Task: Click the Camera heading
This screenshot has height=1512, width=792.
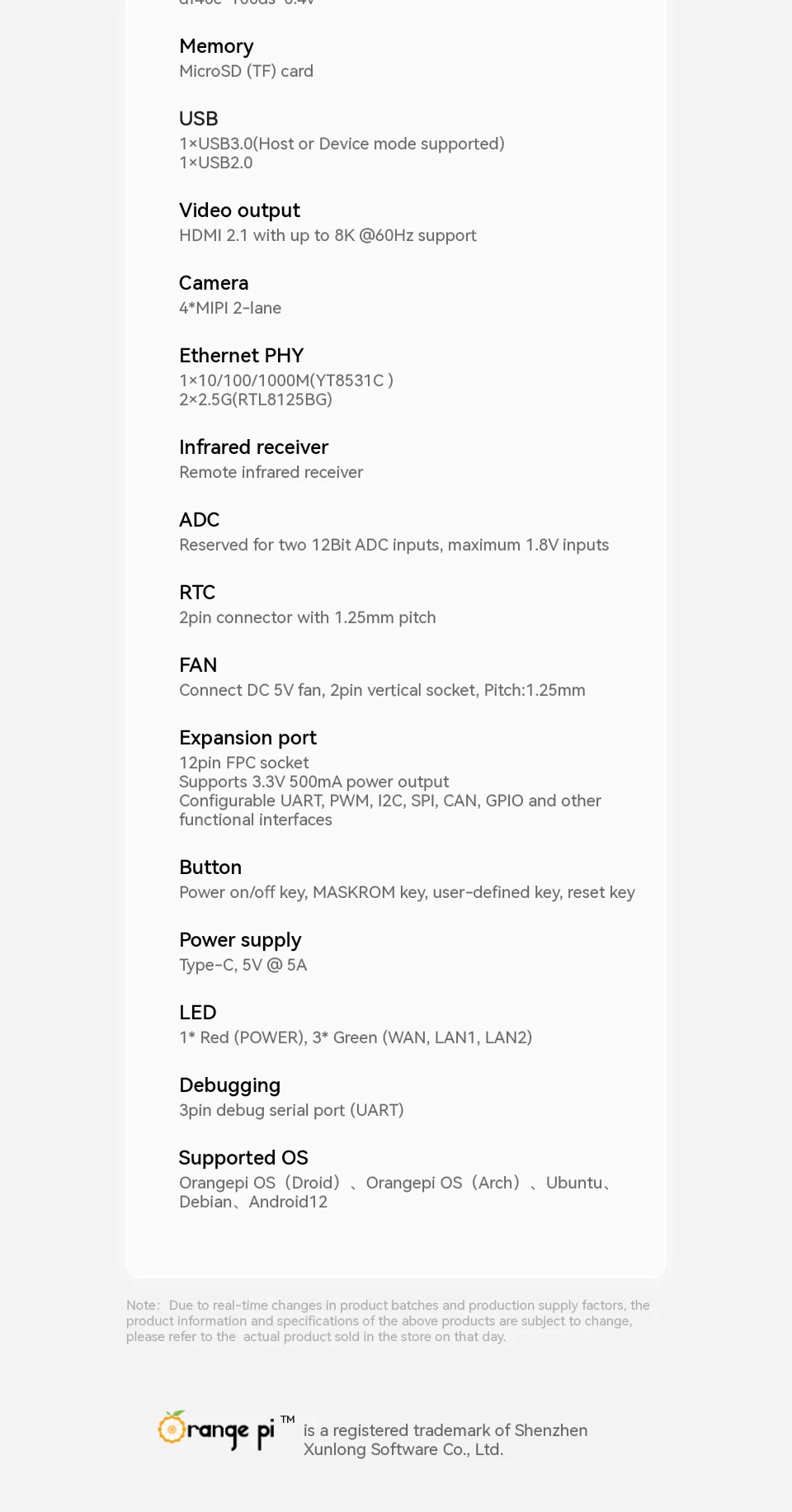Action: click(214, 283)
